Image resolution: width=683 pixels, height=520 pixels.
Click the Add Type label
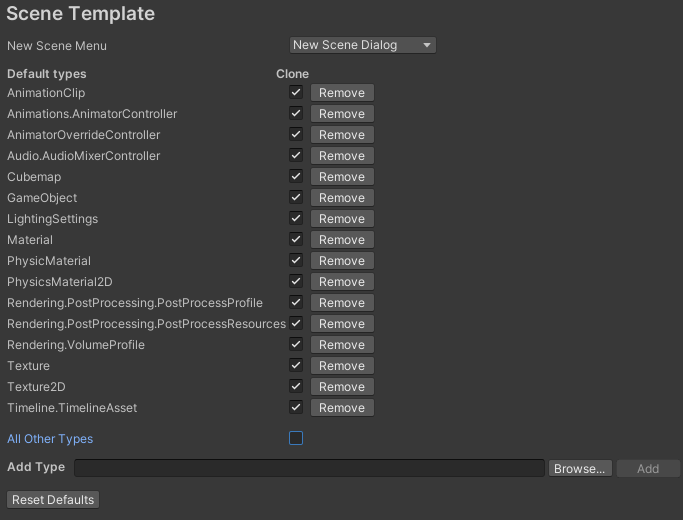(x=36, y=467)
